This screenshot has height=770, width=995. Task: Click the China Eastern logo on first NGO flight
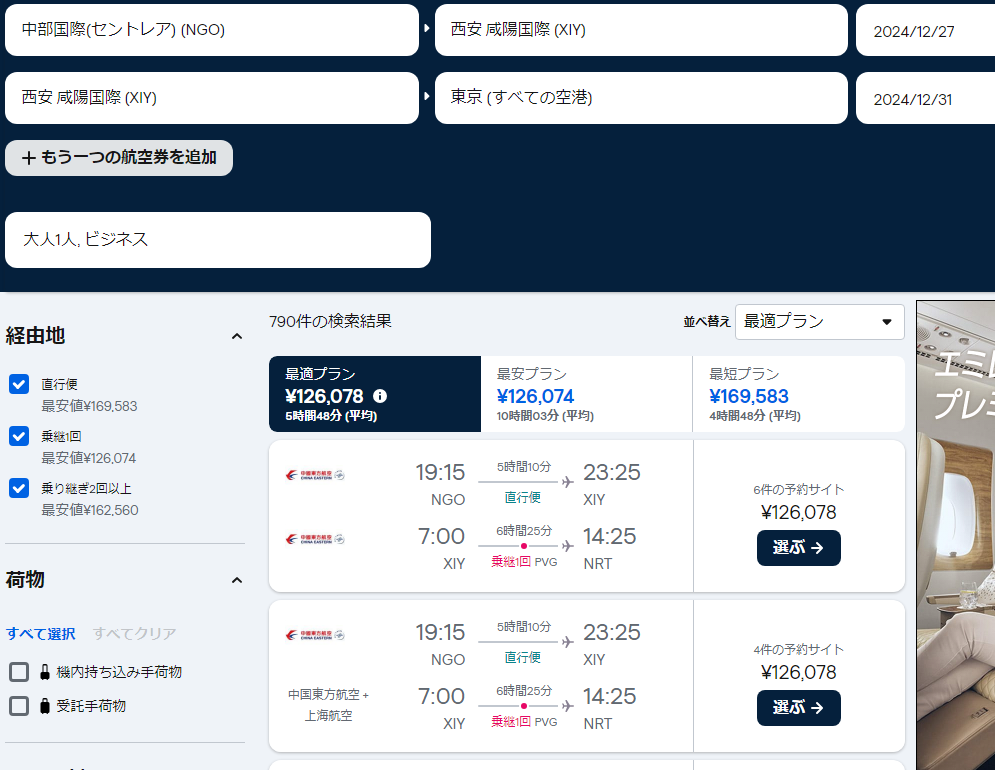[314, 475]
